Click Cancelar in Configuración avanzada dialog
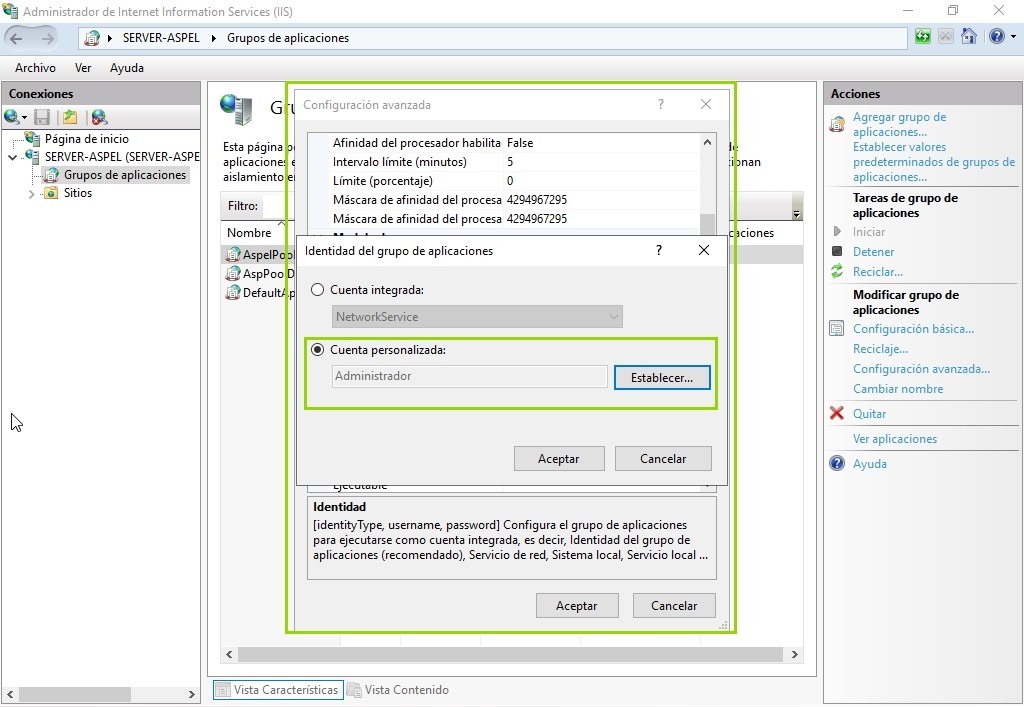The image size is (1024, 707). [x=674, y=605]
